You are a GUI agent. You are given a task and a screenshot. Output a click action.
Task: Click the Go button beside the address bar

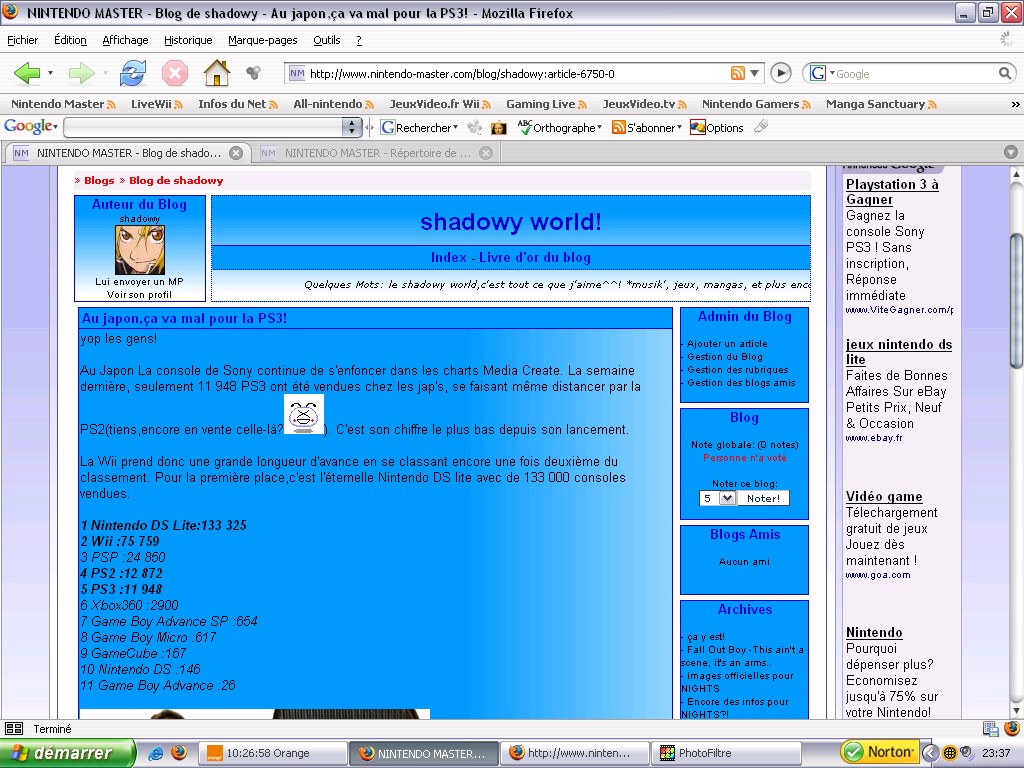click(780, 73)
